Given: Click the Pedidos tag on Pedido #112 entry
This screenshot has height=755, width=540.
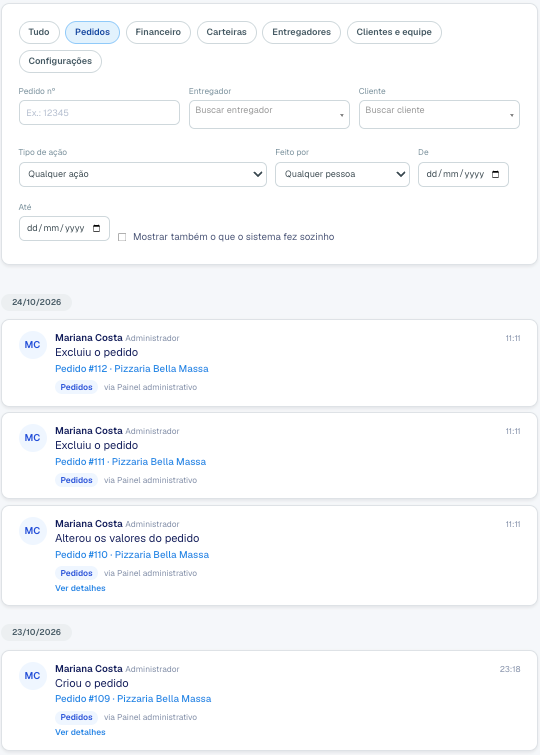Looking at the screenshot, I should click(77, 387).
